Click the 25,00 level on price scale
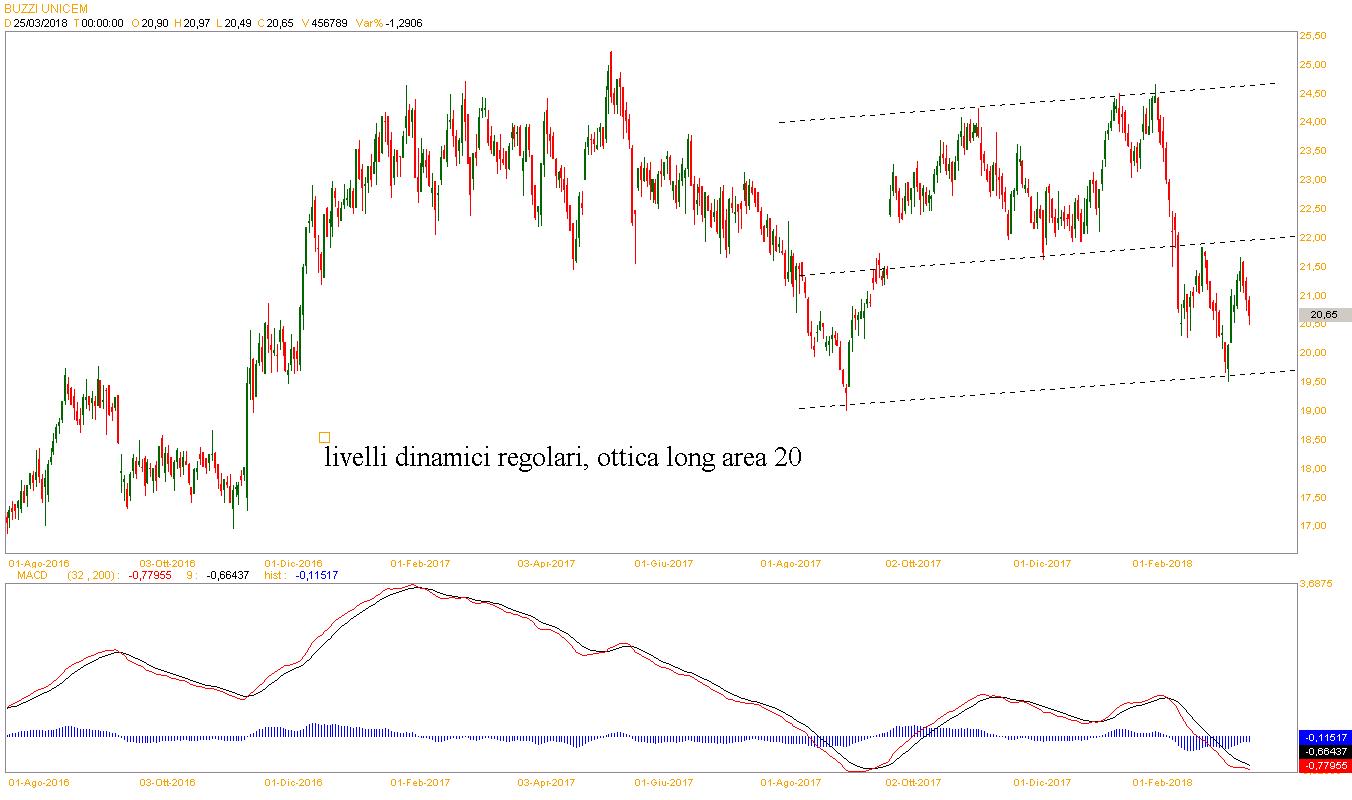 point(1311,65)
